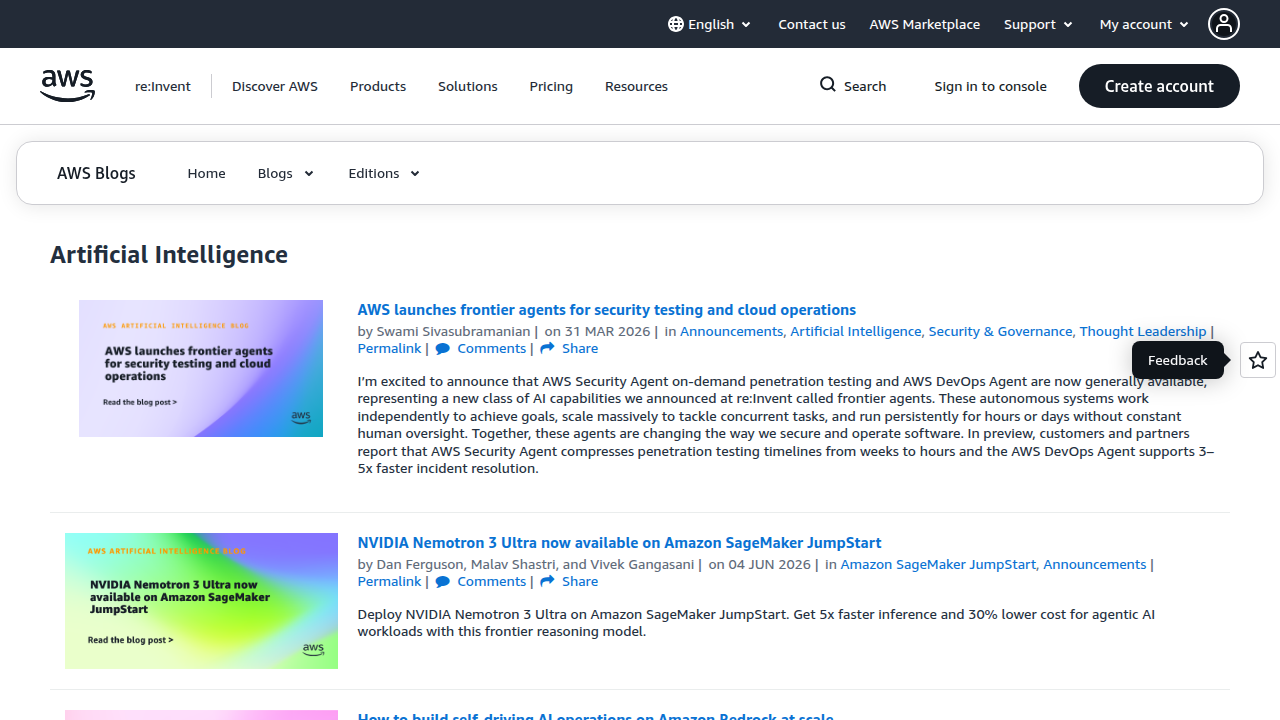Viewport: 1280px width, 720px height.
Task: Click Artificial Intelligence category link in first post
Action: [x=856, y=331]
